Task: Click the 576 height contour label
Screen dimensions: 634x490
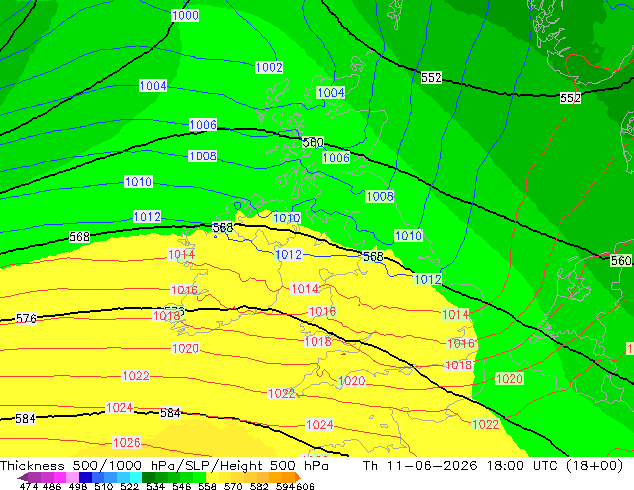Action: coord(26,319)
